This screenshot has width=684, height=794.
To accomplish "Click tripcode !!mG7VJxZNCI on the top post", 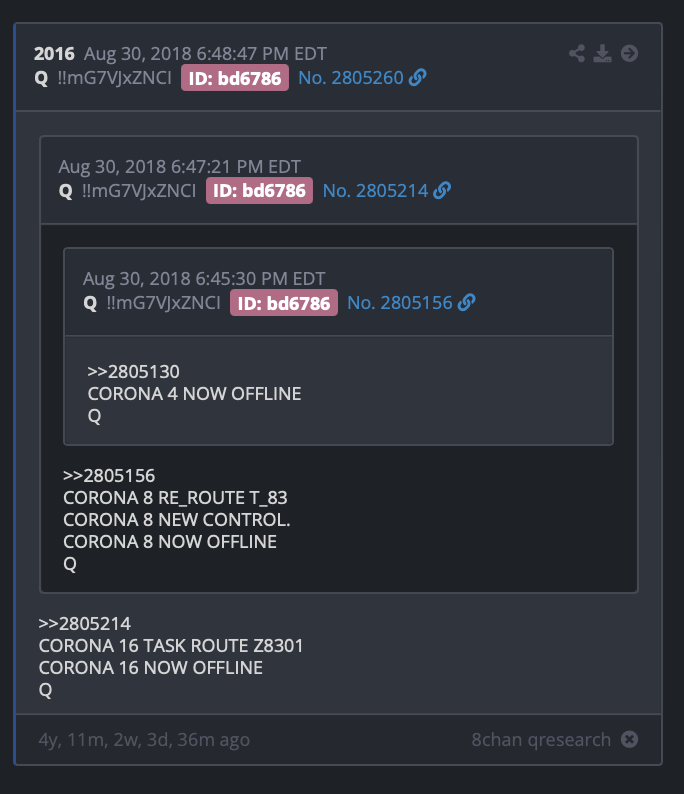I will 114,78.
